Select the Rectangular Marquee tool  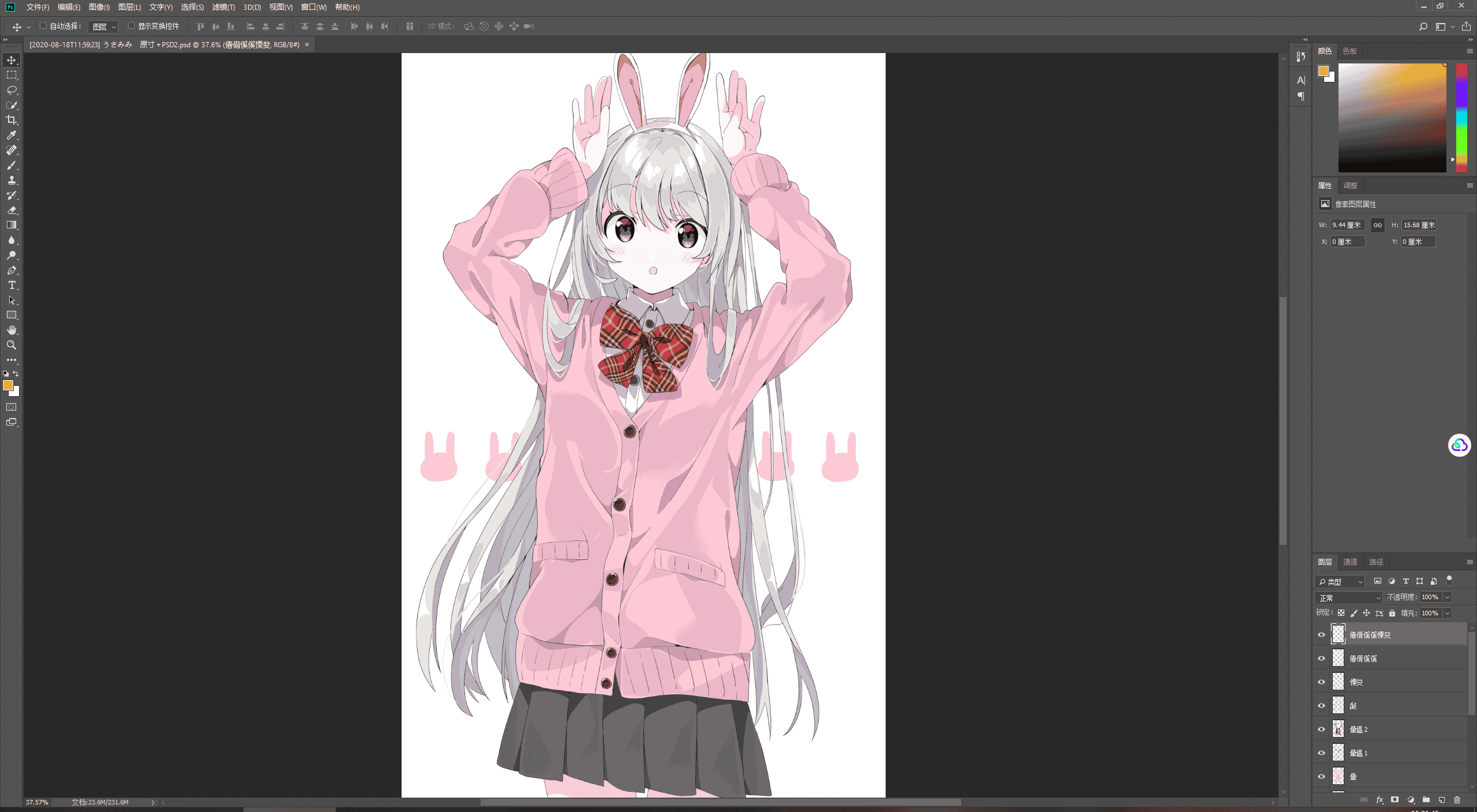pos(12,75)
